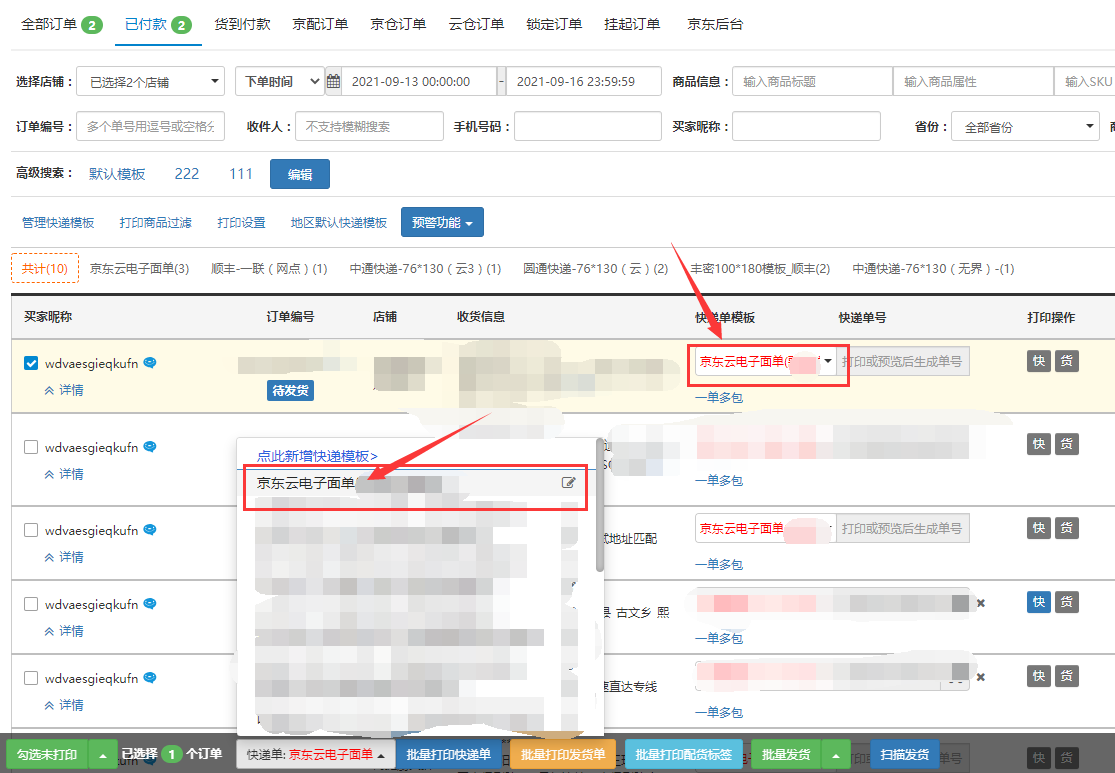Image resolution: width=1115 pixels, height=773 pixels.
Task: Click the 货 icon in the third order row
Action: pos(1068,528)
